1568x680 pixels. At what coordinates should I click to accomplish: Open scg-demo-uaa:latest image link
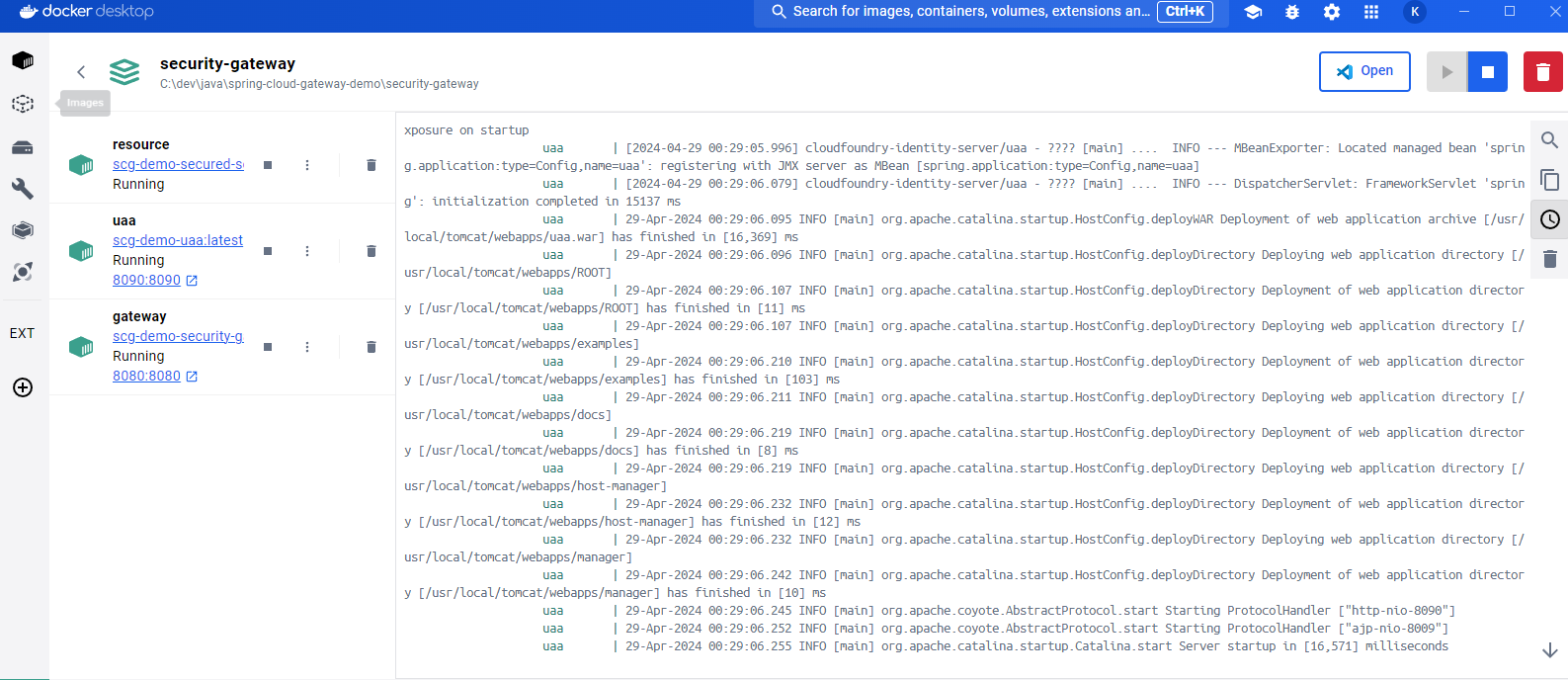(178, 240)
